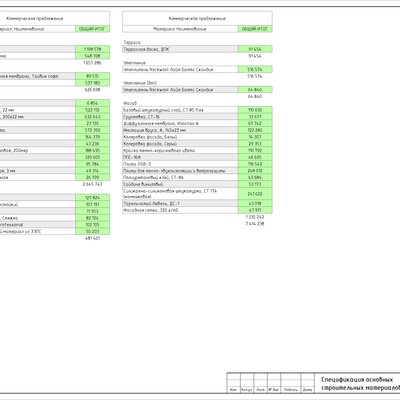400x400 pixels.
Task: Select the "Террасная доска, ДПК" row
Action: coord(197,49)
